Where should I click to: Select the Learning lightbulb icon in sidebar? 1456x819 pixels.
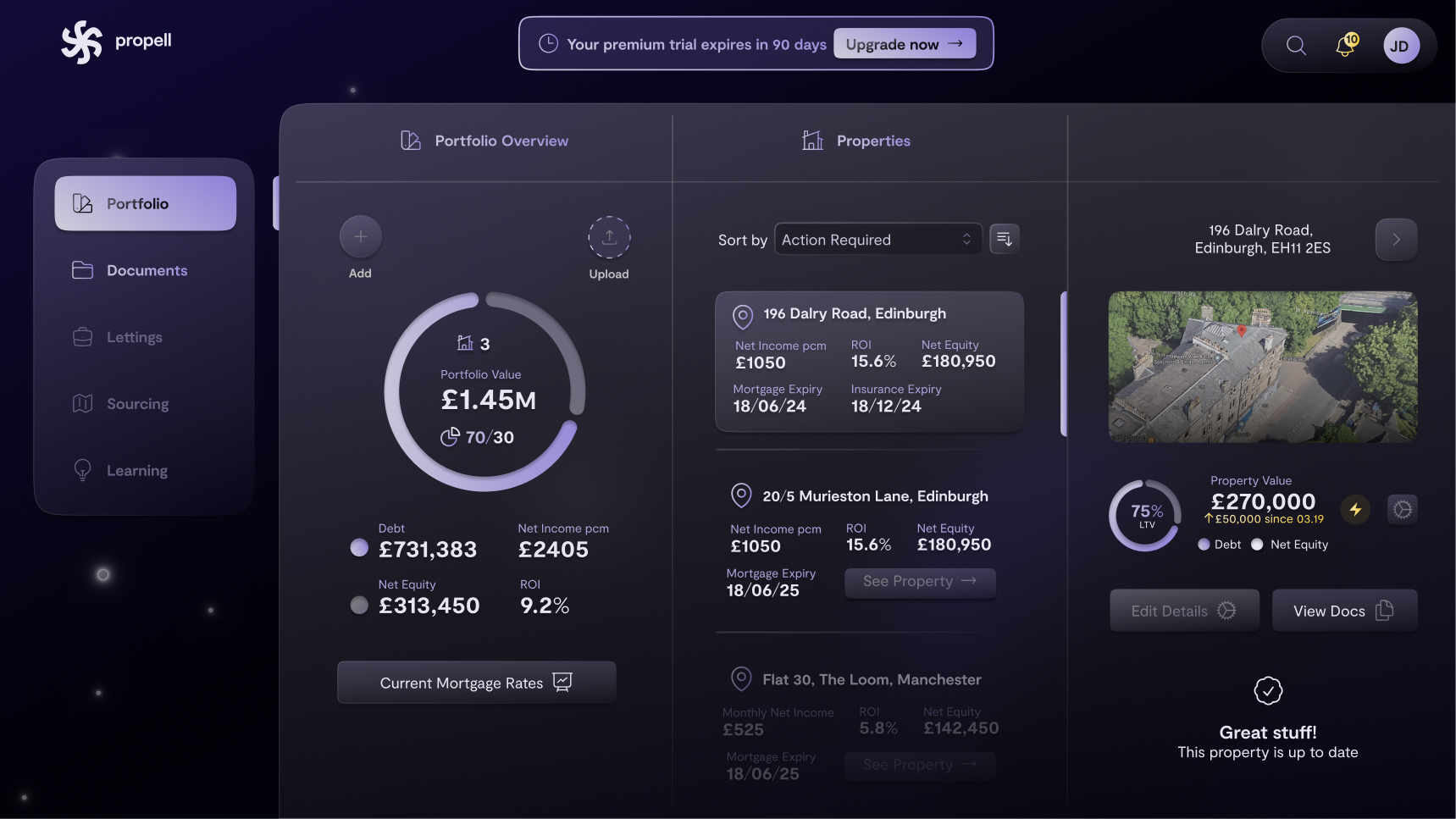pyautogui.click(x=82, y=470)
